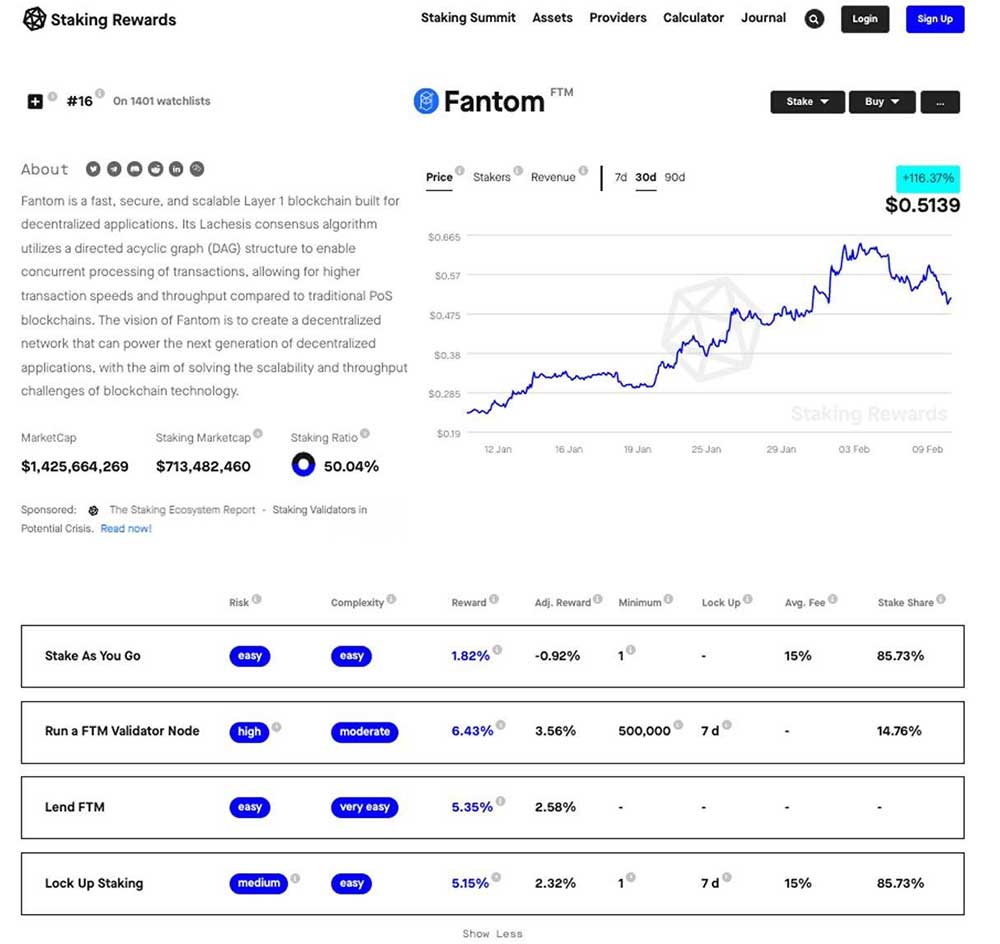The image size is (1000, 944).
Task: Click info icon on Lock Up header
Action: coord(747,599)
